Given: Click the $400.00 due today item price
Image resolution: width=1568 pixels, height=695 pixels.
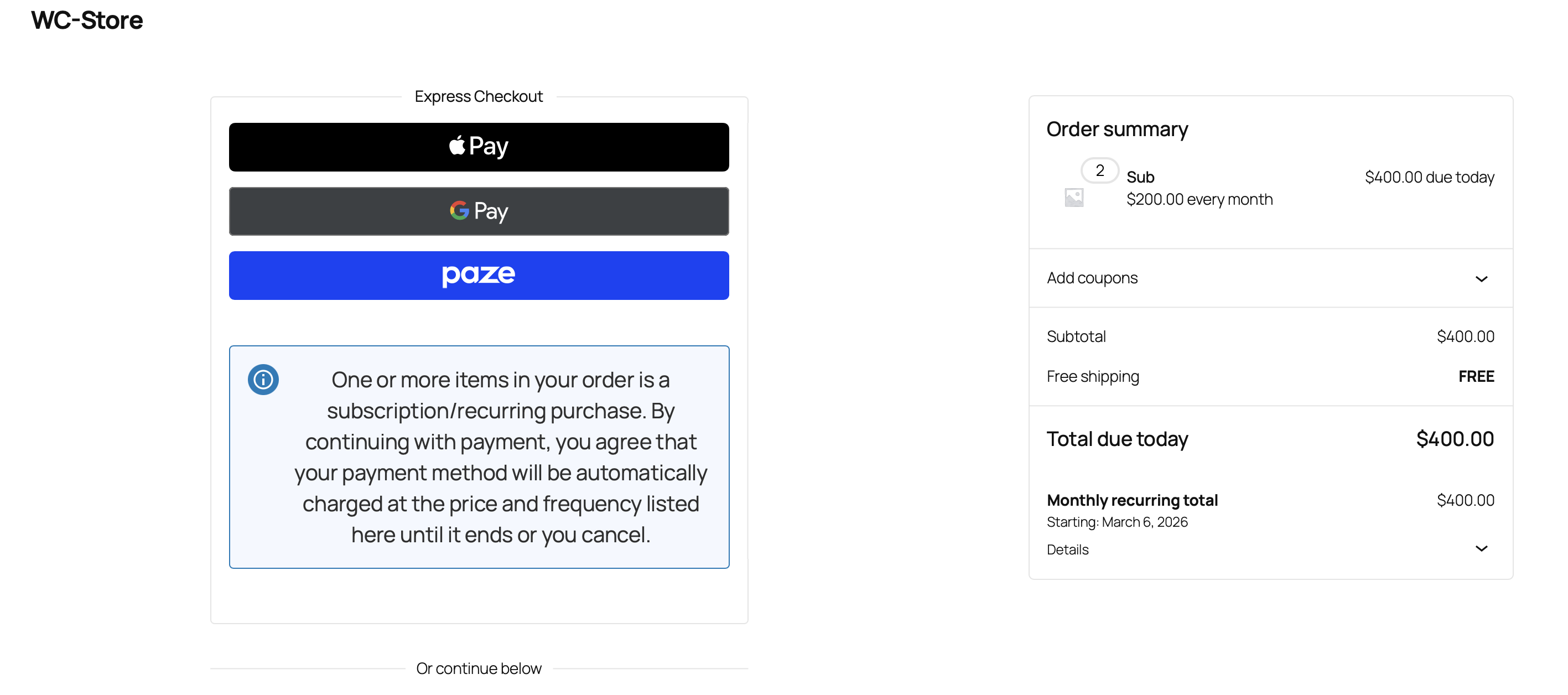Looking at the screenshot, I should (x=1429, y=177).
